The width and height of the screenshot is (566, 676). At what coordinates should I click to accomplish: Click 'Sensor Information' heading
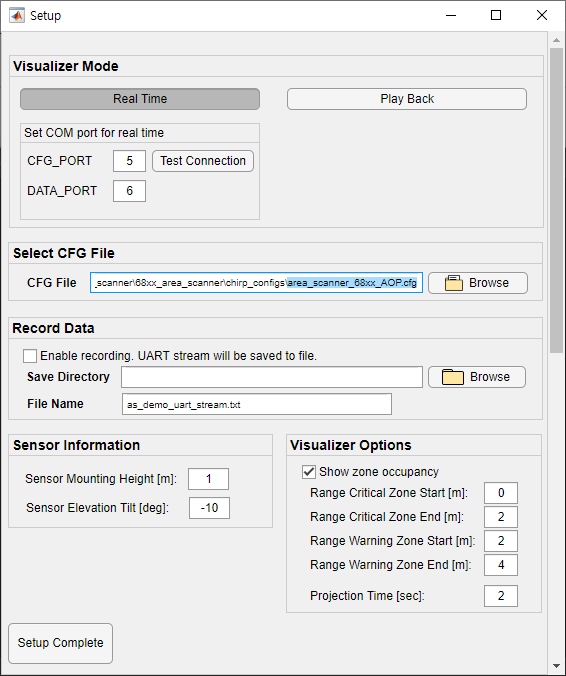pos(76,445)
